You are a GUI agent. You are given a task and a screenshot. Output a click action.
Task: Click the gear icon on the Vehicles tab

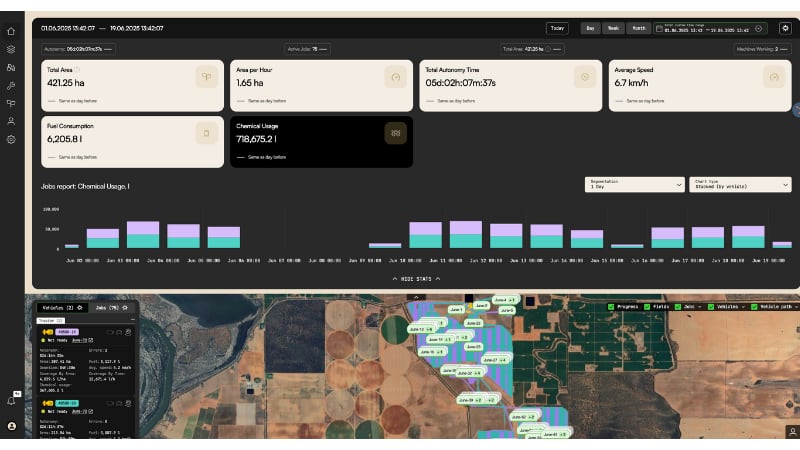(80, 308)
